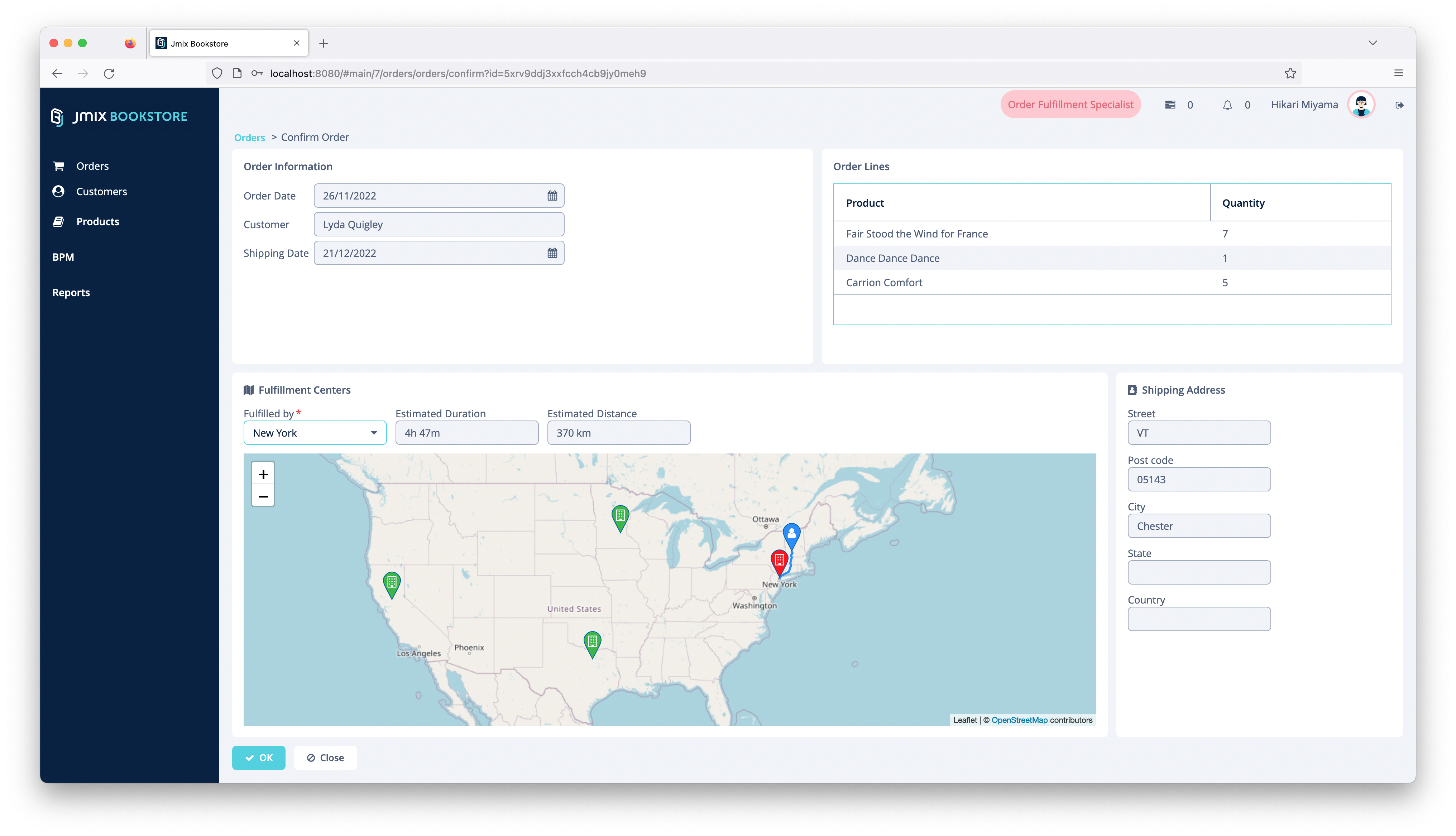Open the Shipping Date calendar picker

[552, 253]
